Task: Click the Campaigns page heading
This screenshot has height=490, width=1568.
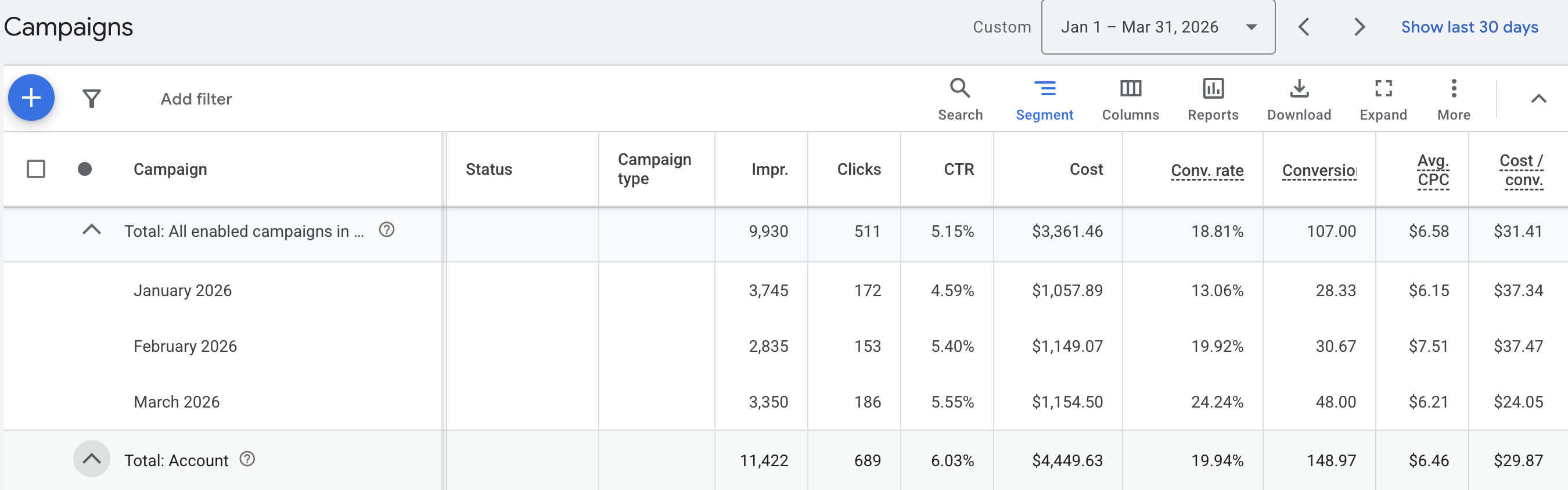Action: coord(68,27)
